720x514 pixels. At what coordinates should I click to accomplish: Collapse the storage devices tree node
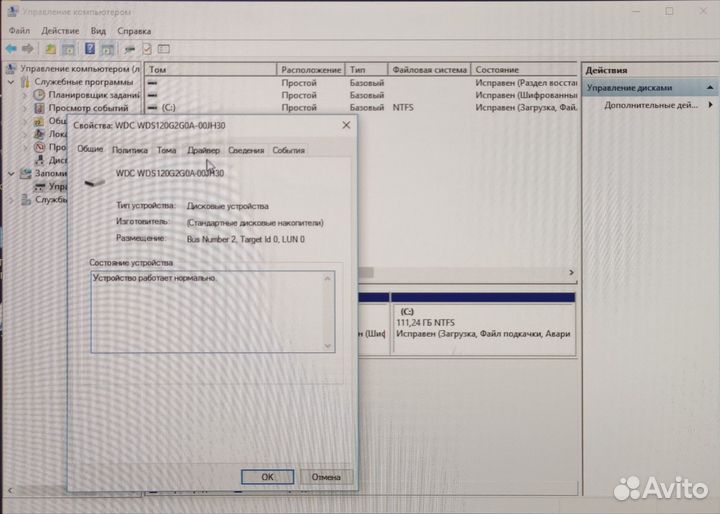[11, 173]
